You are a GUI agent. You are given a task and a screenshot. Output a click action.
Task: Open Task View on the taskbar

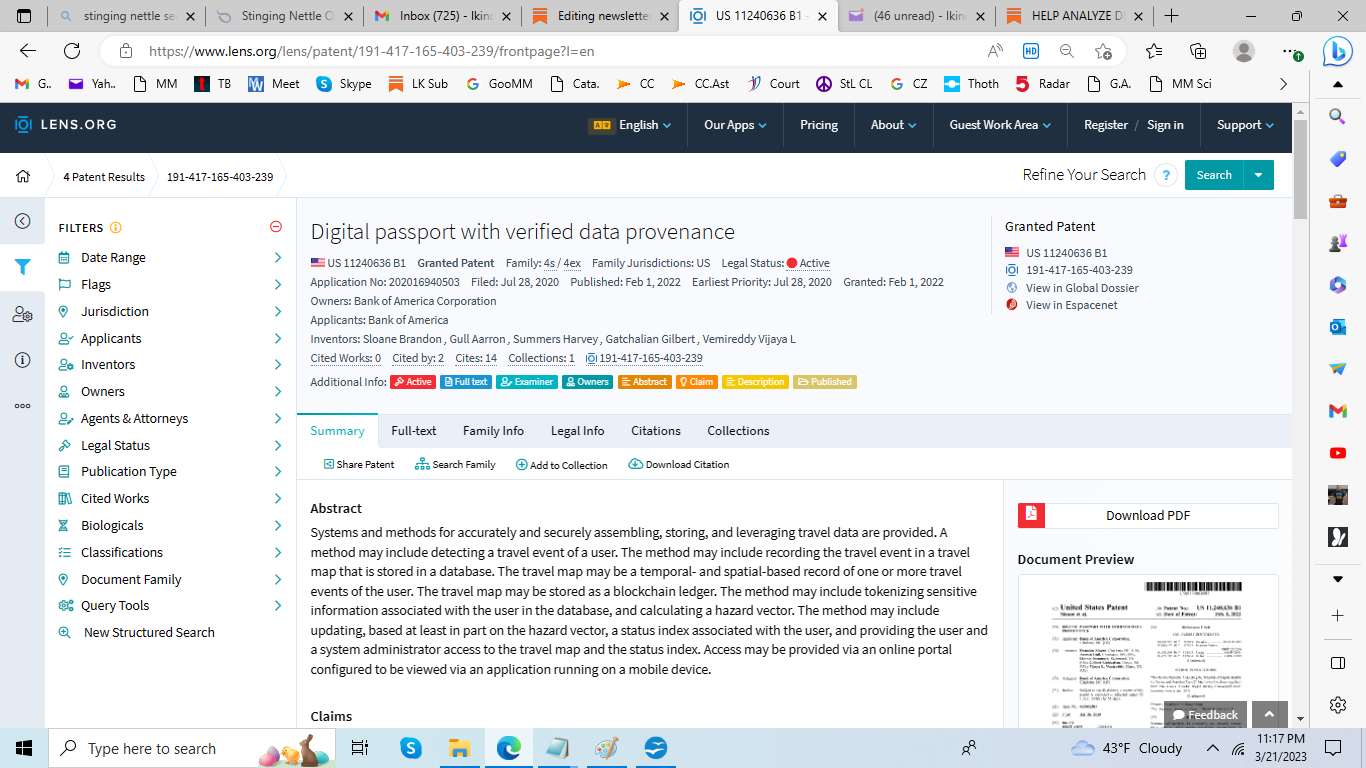click(360, 748)
